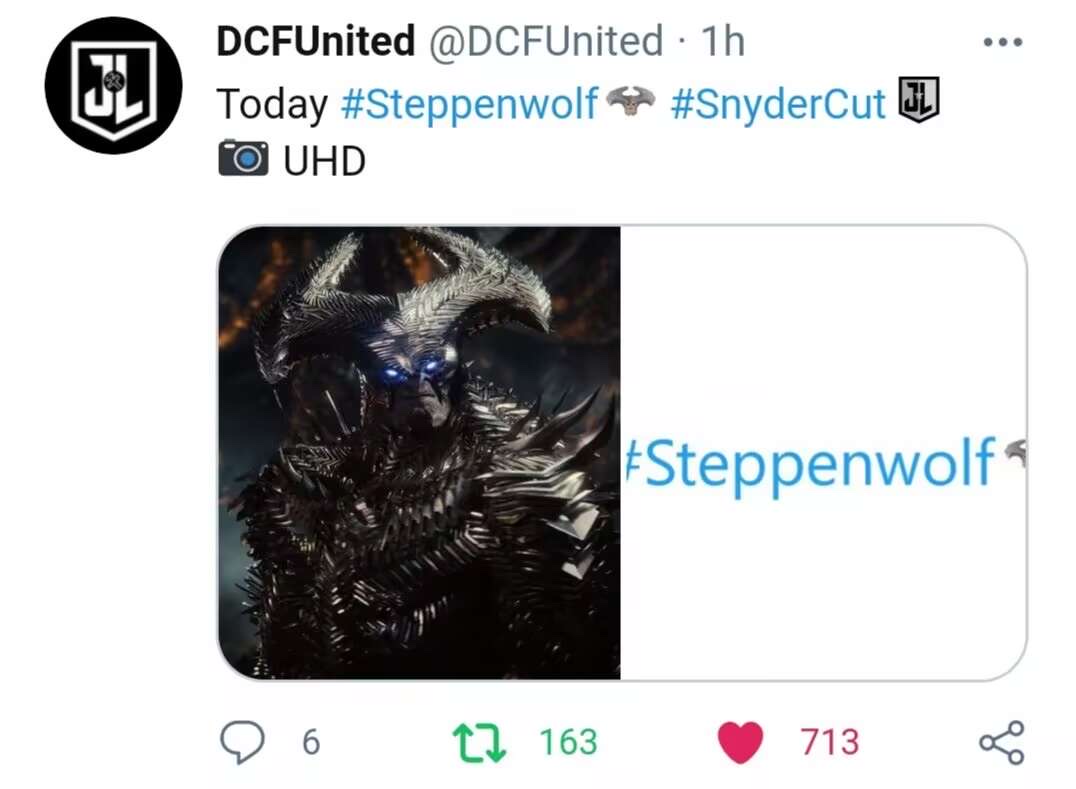Click the 713 likes count
Image resolution: width=1076 pixels, height=789 pixels.
pyautogui.click(x=830, y=742)
